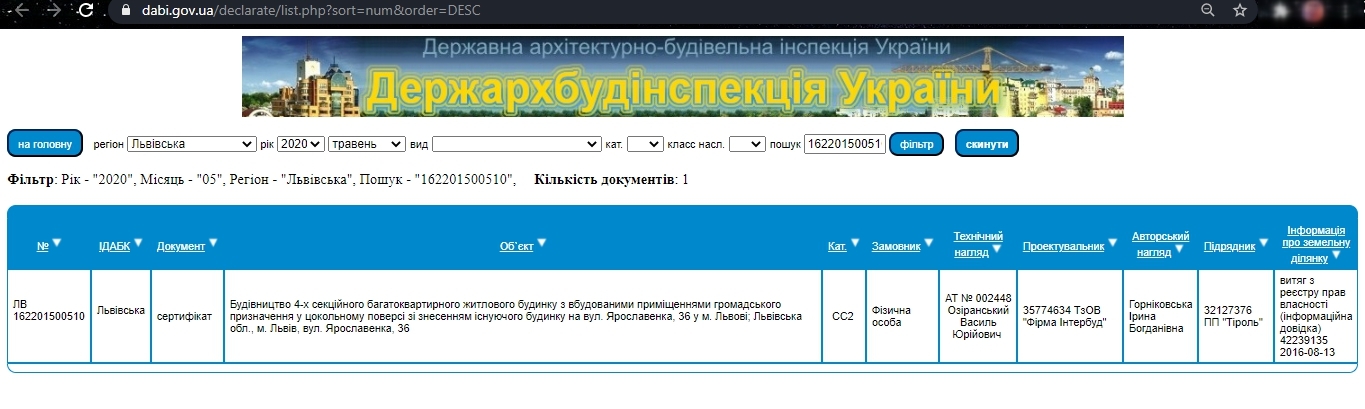Reload the page with the refresh icon

pos(86,11)
